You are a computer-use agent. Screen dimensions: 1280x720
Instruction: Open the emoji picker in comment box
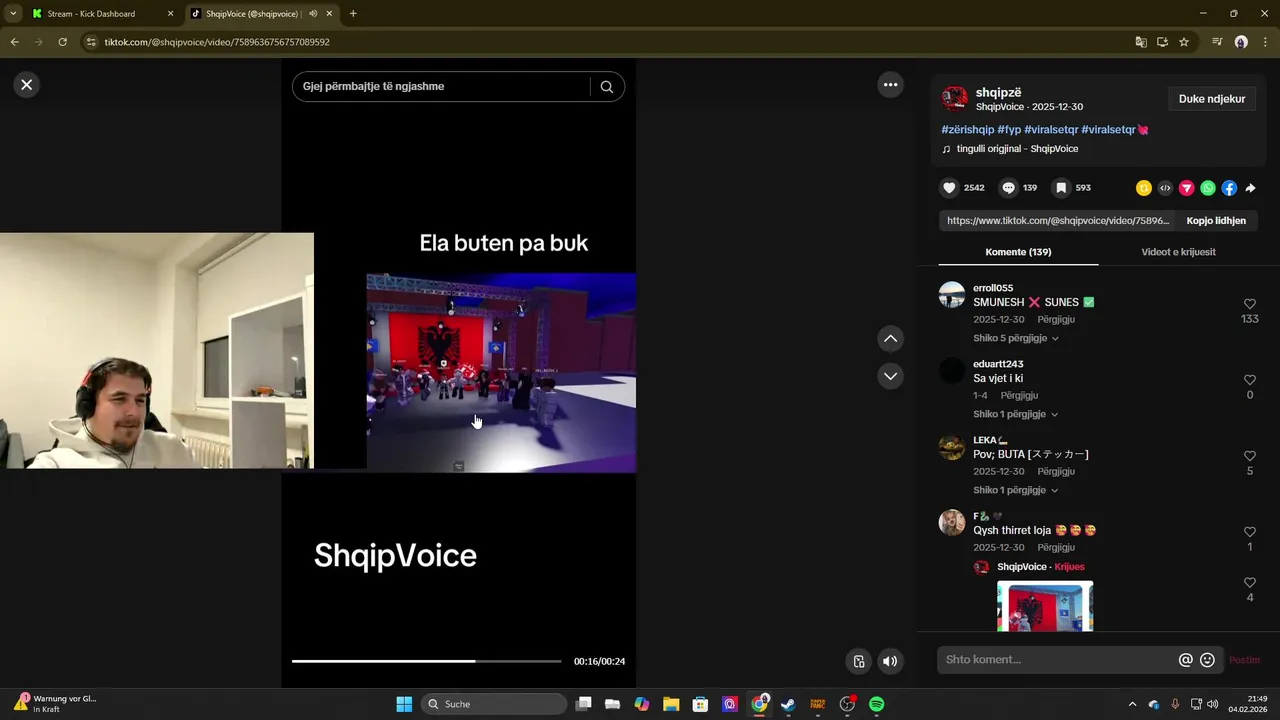(x=1207, y=660)
